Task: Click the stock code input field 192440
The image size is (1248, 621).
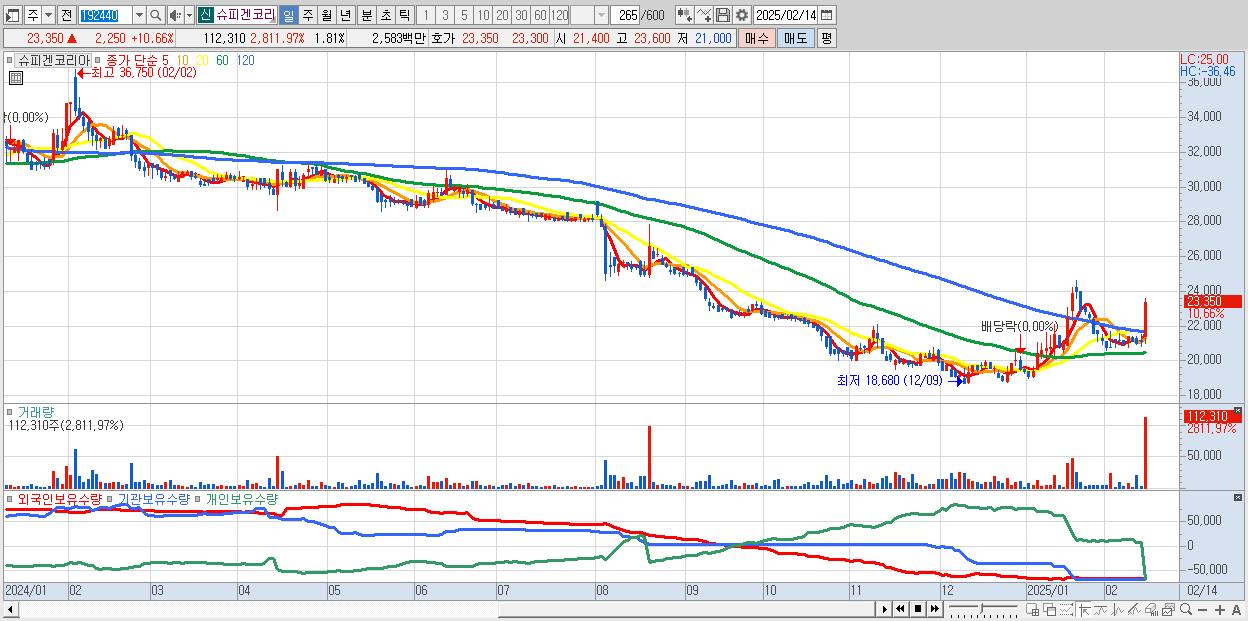Action: 106,15
